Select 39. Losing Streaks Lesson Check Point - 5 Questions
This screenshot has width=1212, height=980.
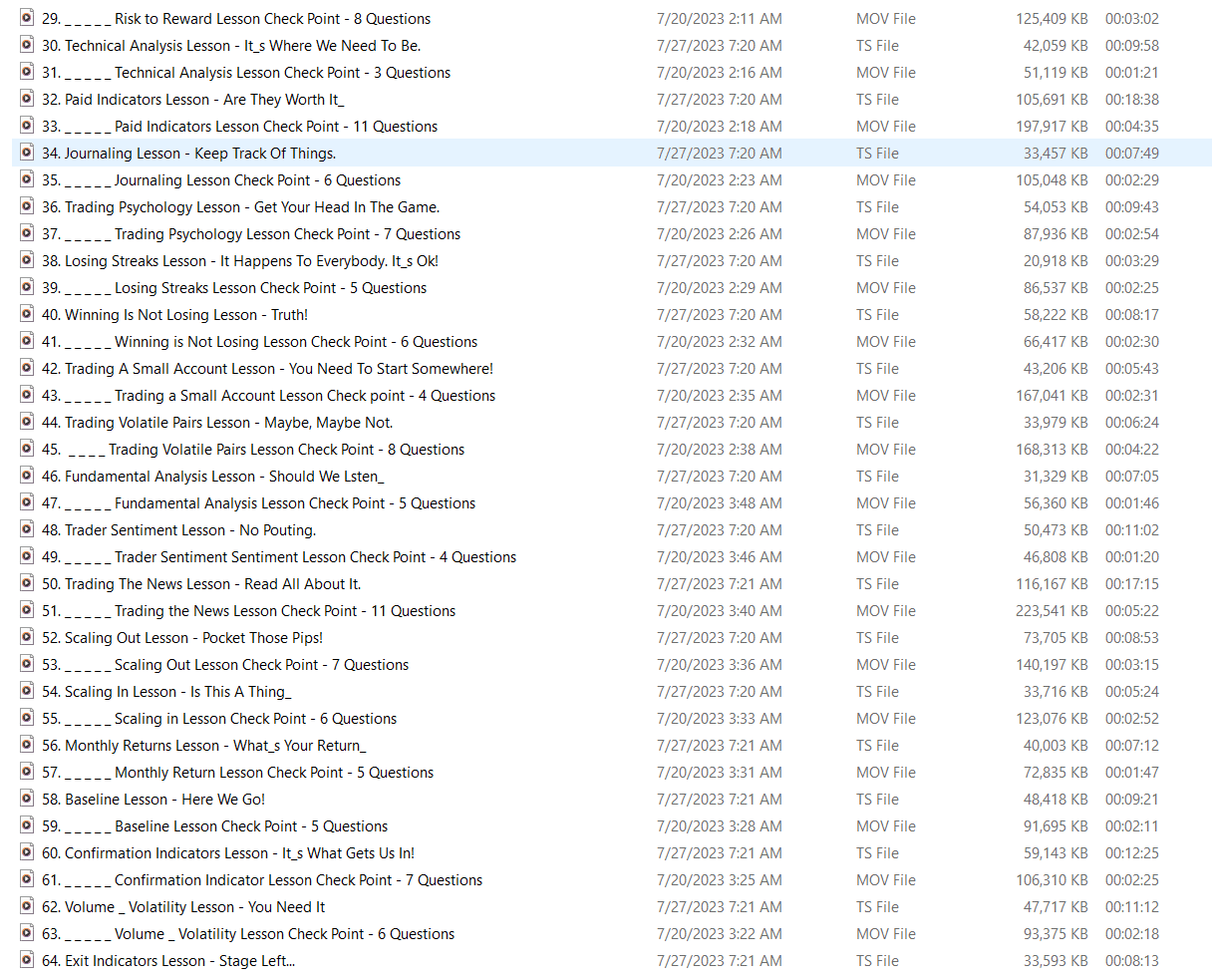pos(234,288)
